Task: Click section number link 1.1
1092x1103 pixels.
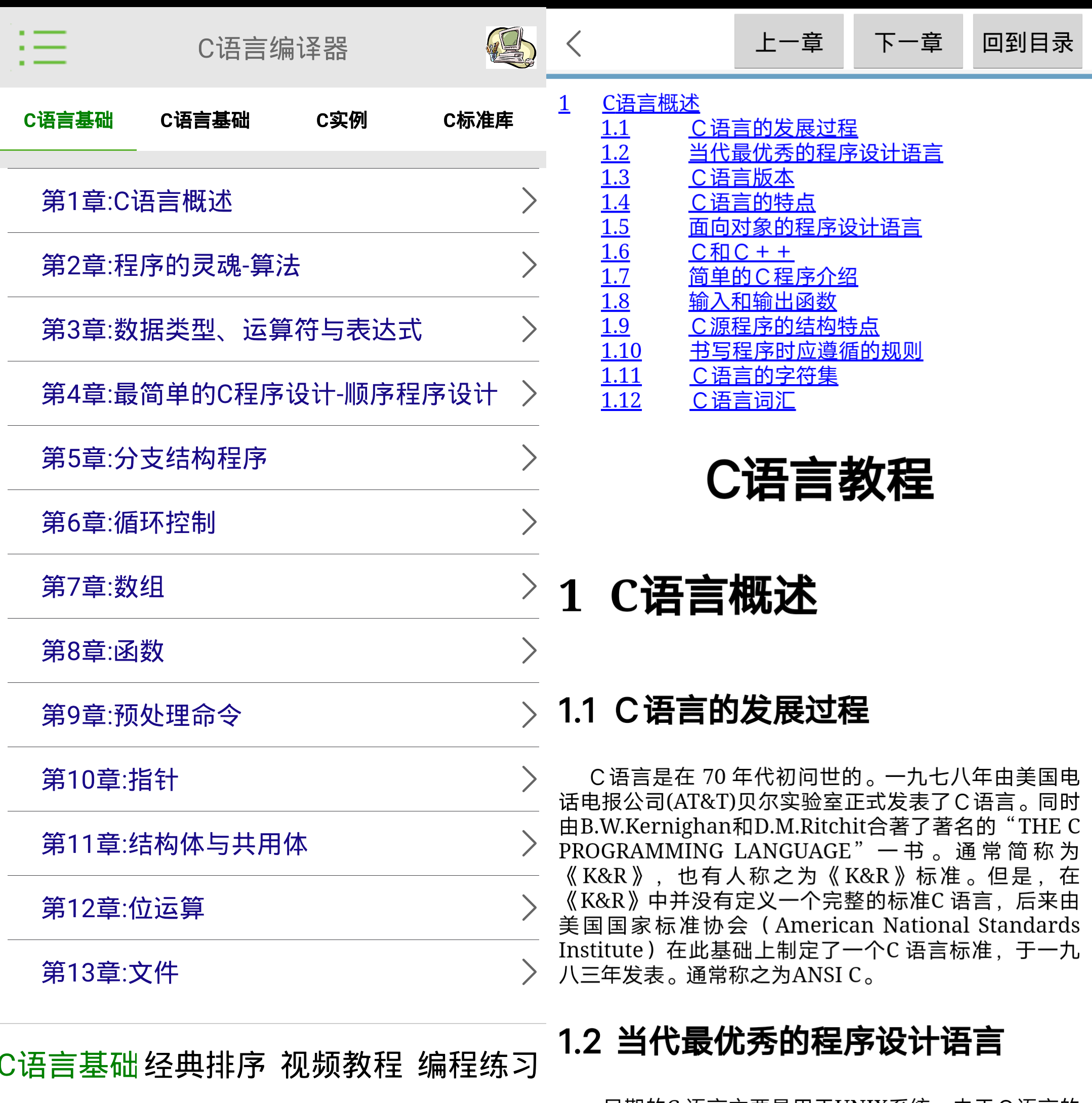Action: pos(615,128)
